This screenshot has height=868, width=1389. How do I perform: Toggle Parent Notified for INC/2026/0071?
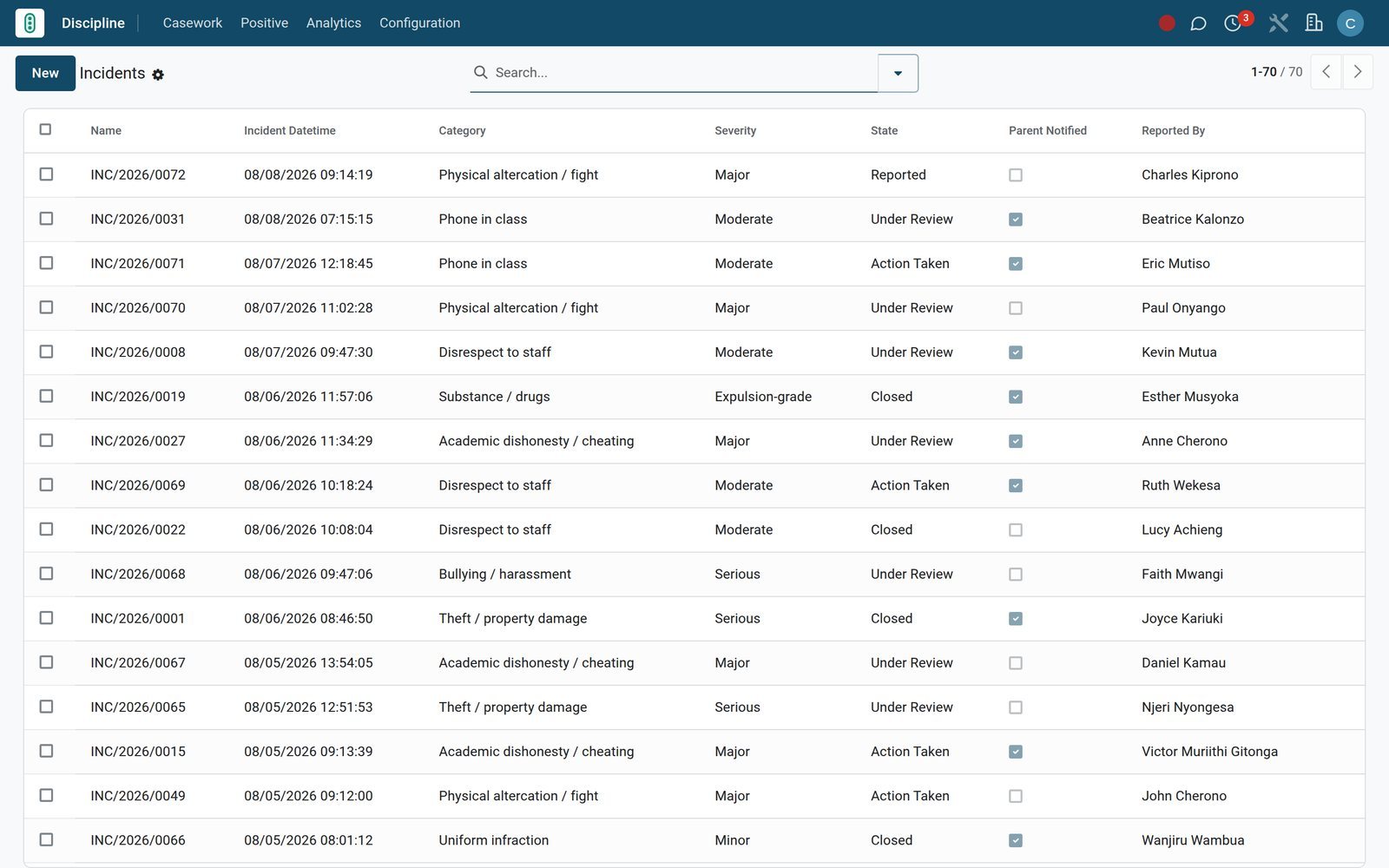[x=1016, y=264]
